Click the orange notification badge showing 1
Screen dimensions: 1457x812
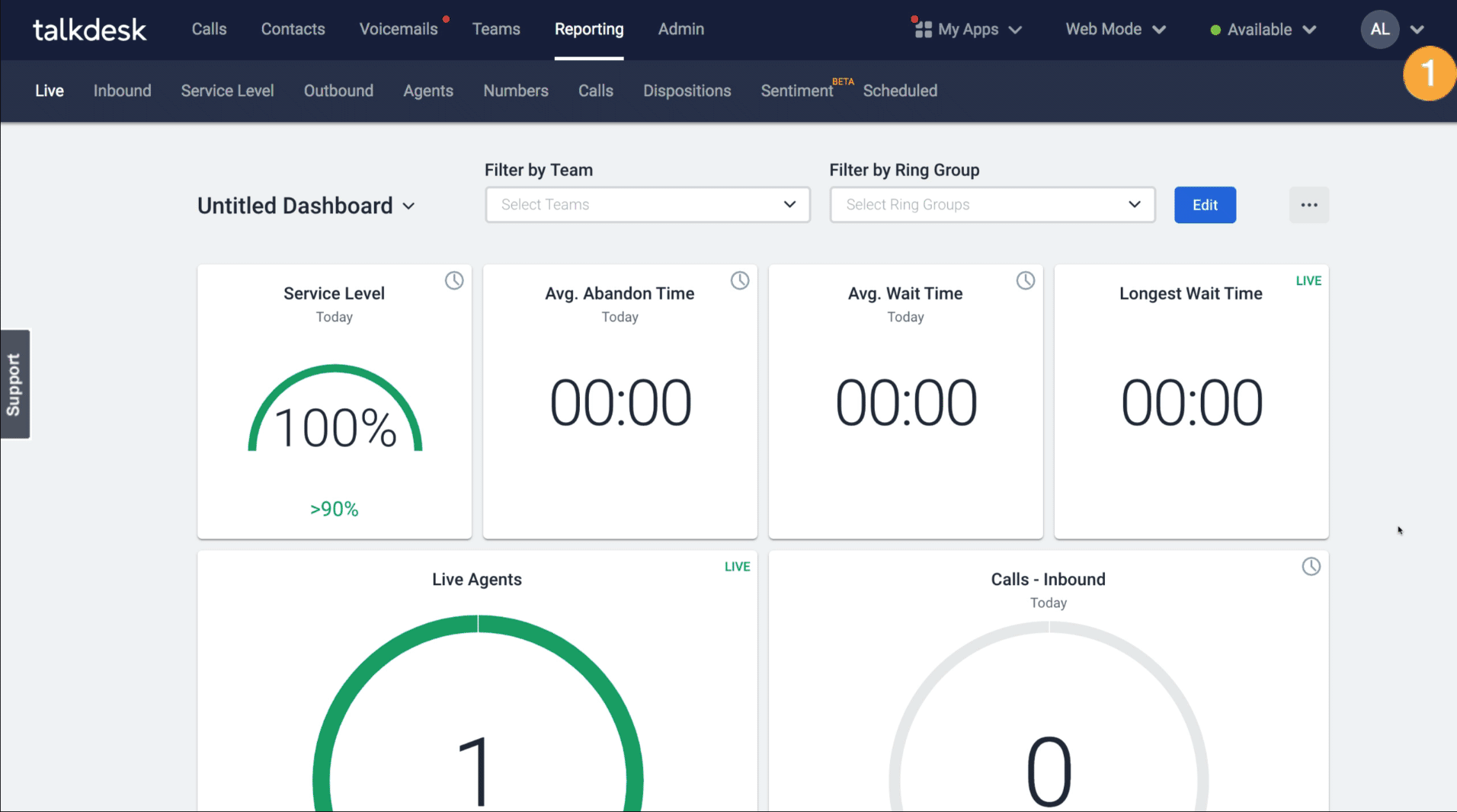(1430, 73)
